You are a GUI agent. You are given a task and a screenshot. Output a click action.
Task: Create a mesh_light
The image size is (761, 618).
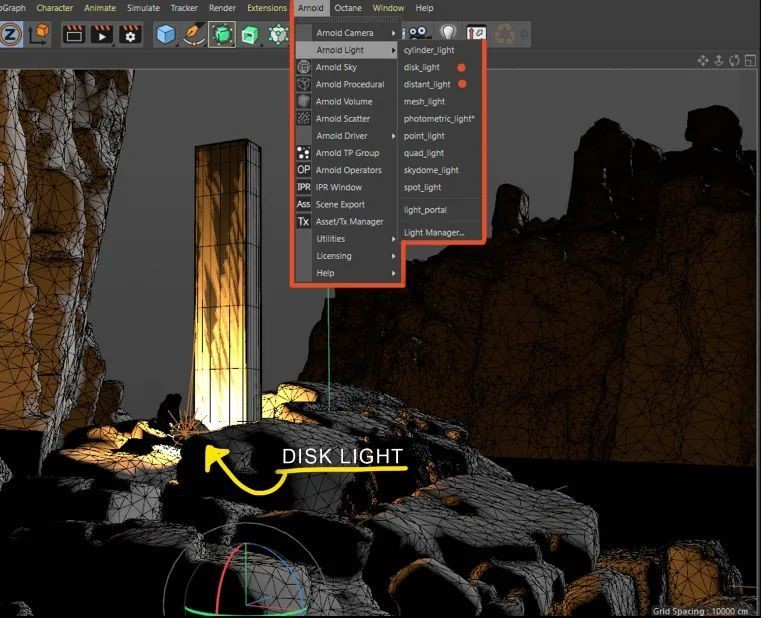pyautogui.click(x=440, y=101)
